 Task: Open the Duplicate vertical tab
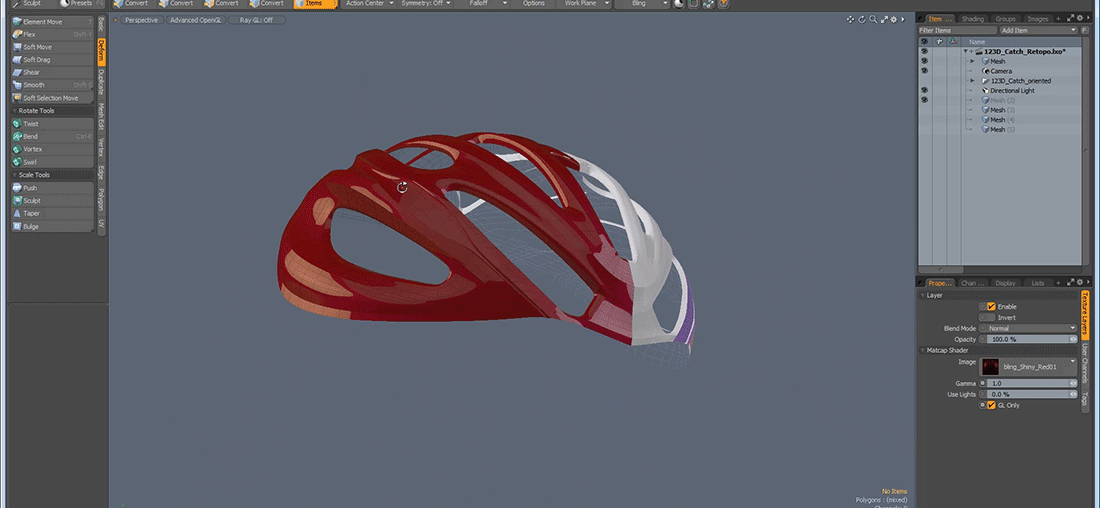(x=101, y=81)
